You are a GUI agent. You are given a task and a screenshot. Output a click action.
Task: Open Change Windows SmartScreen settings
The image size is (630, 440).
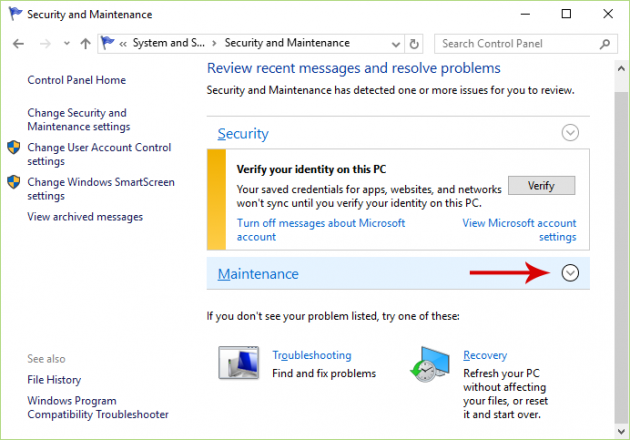pyautogui.click(x=100, y=189)
